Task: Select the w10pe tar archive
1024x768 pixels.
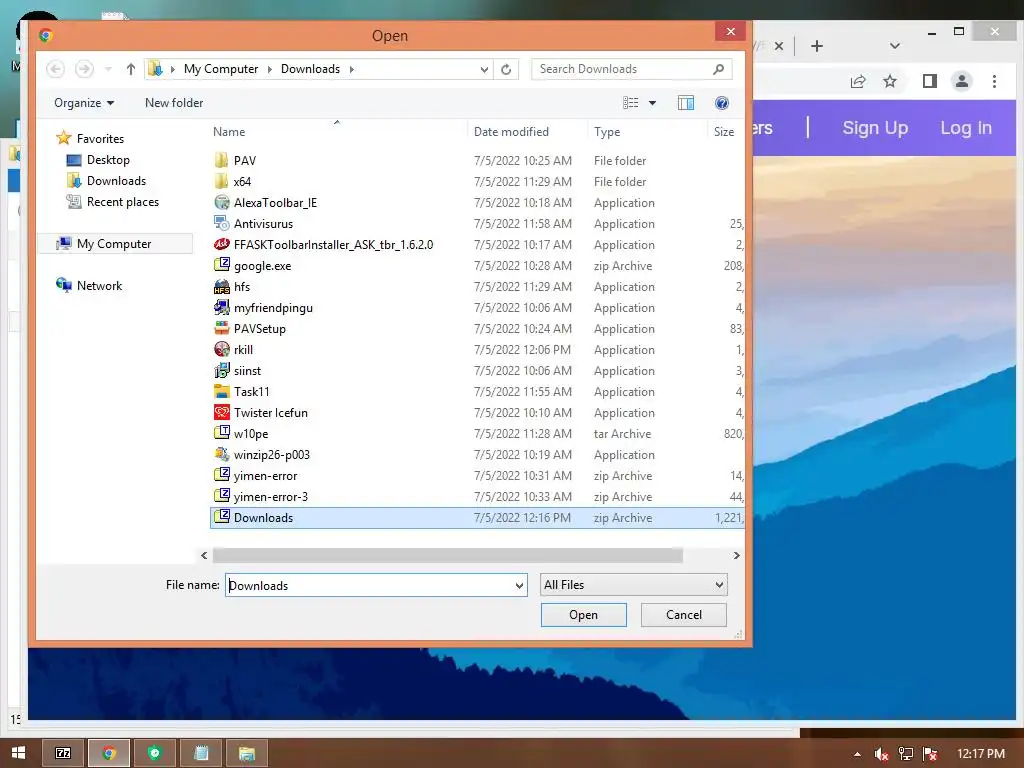Action: [477, 434]
